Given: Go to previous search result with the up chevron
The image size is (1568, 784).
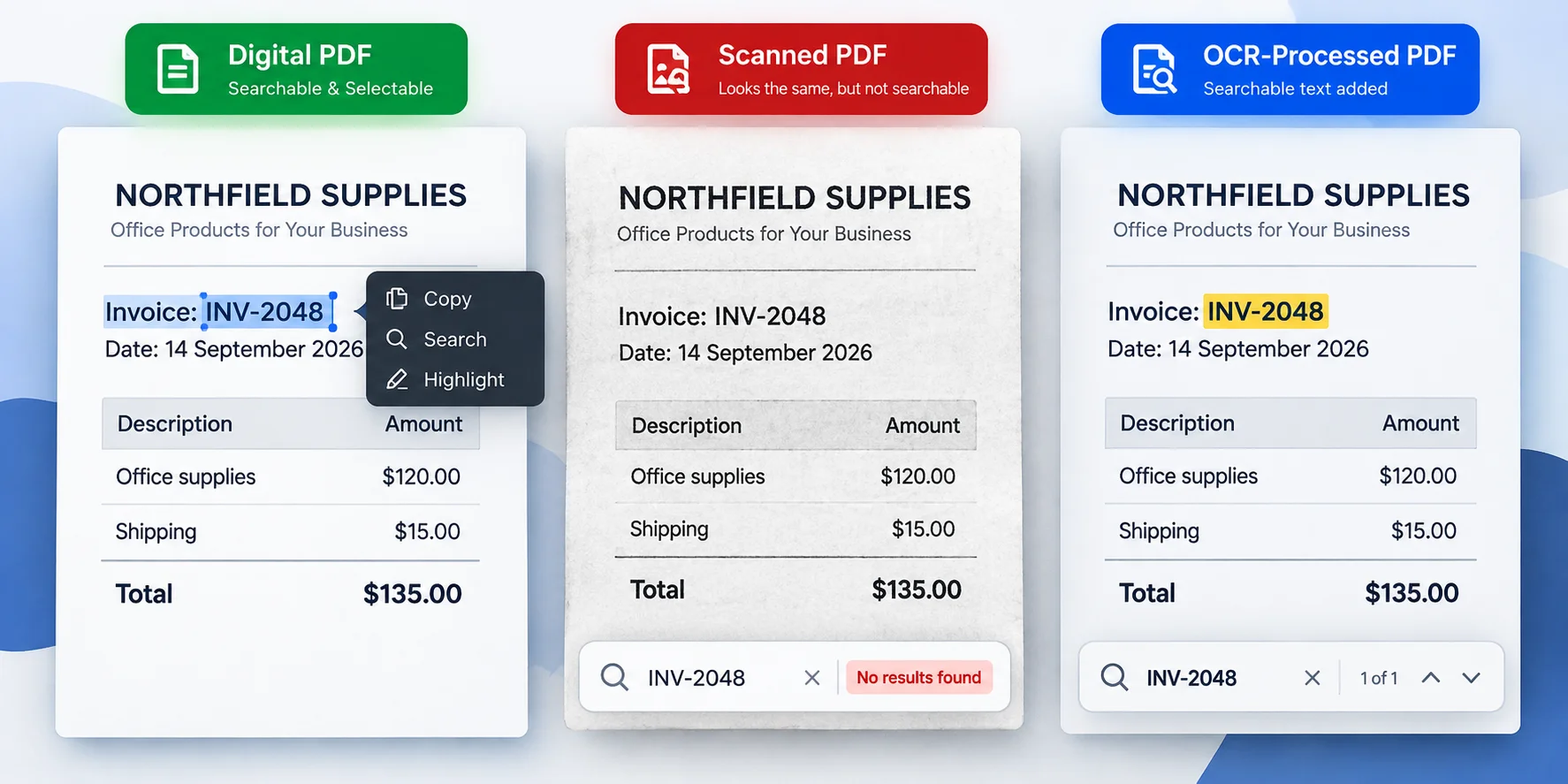Looking at the screenshot, I should pos(1431,678).
